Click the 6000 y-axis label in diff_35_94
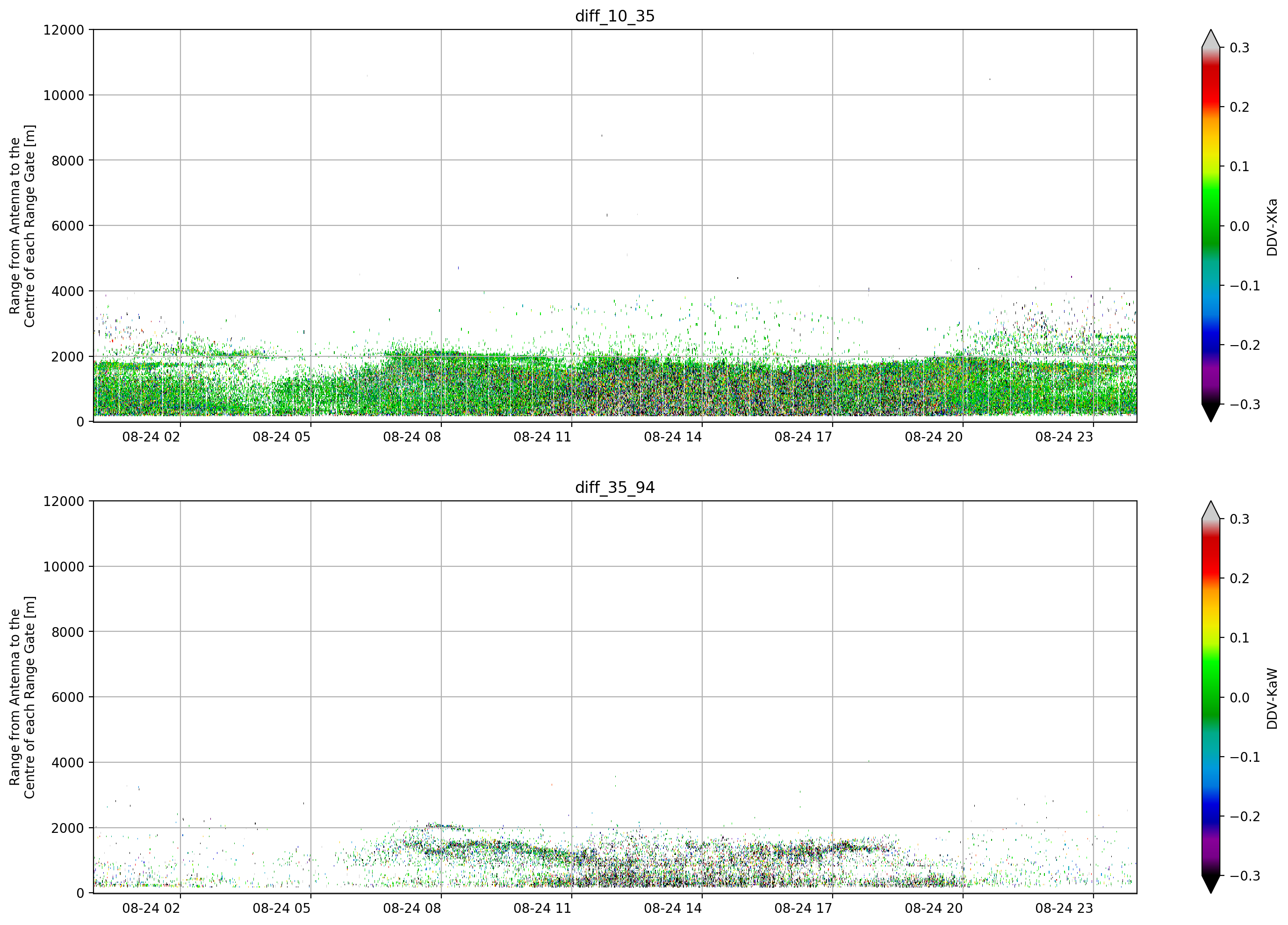 (x=68, y=697)
